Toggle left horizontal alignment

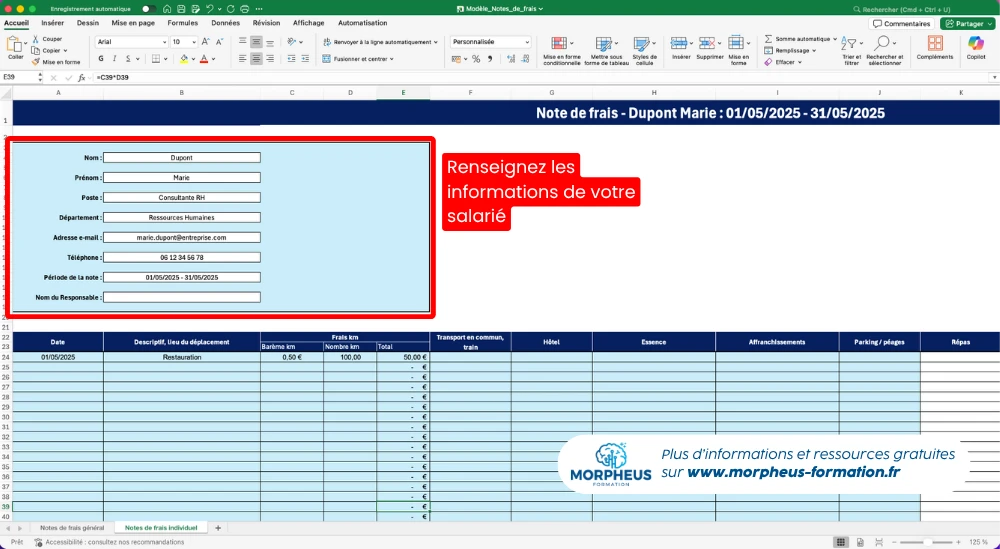pyautogui.click(x=242, y=59)
